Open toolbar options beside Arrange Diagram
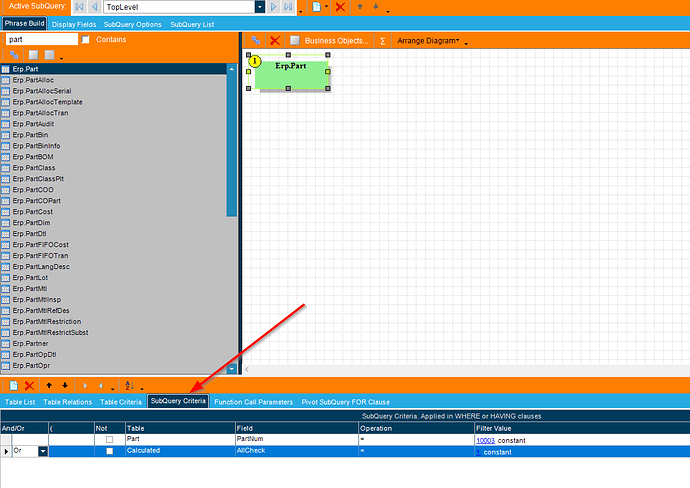Image resolution: width=690 pixels, height=488 pixels. click(x=466, y=44)
